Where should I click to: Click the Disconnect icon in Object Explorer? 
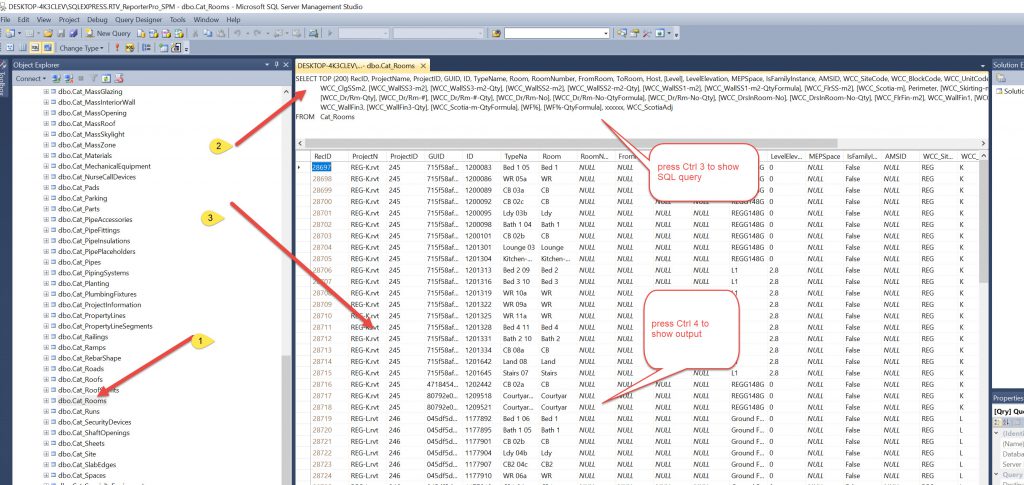click(x=67, y=78)
